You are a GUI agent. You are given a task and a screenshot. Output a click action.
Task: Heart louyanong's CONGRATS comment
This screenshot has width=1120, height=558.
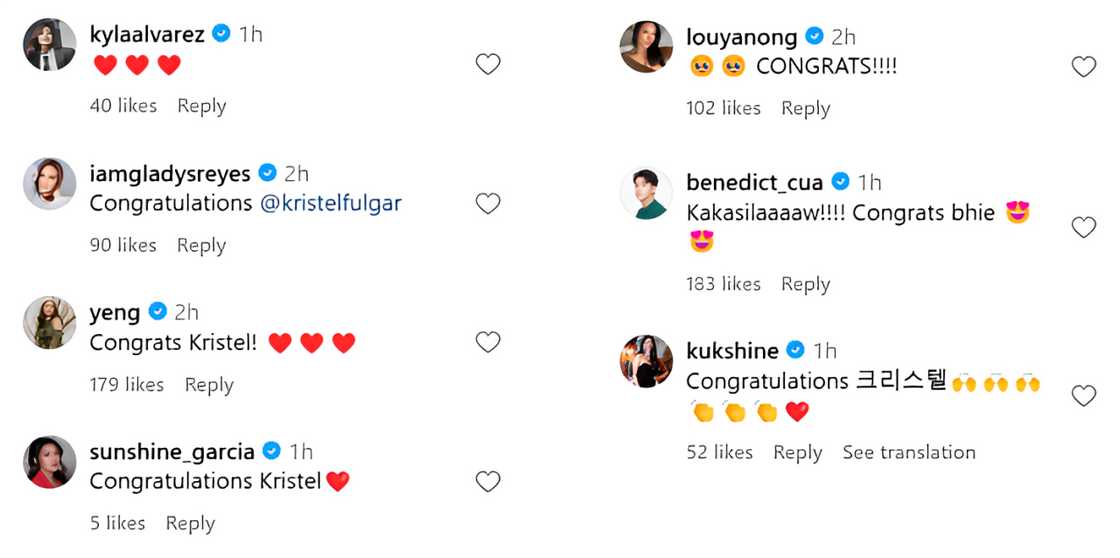[x=1083, y=67]
